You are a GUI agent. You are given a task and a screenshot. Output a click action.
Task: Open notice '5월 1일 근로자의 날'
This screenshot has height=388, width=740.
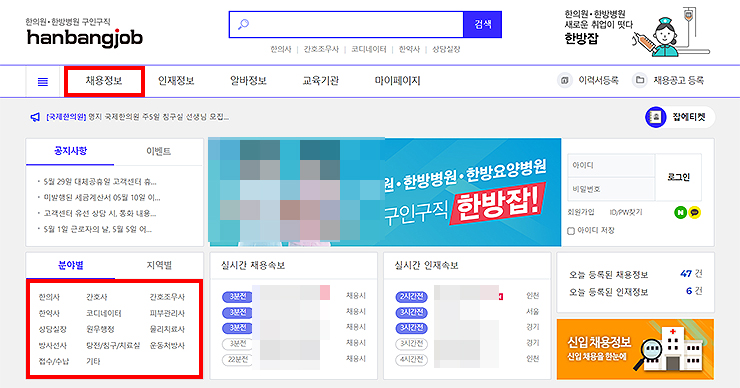(x=97, y=230)
